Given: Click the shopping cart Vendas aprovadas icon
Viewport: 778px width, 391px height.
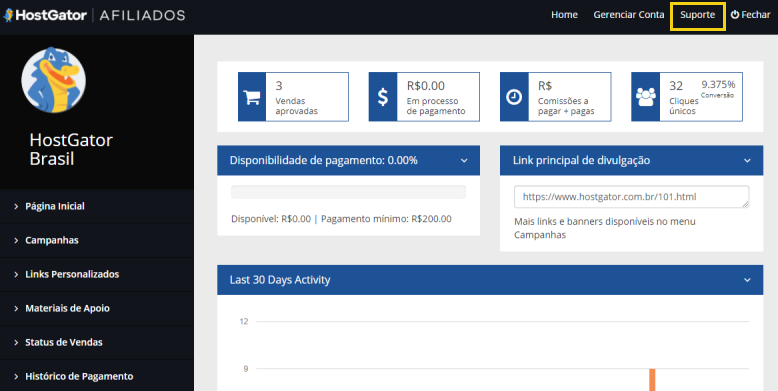Looking at the screenshot, I should tap(252, 97).
